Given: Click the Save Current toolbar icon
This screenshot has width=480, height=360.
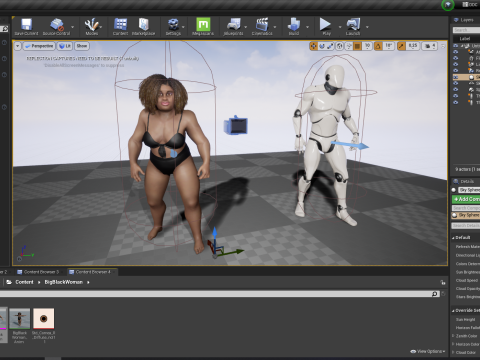Looking at the screenshot, I should coord(26,27).
